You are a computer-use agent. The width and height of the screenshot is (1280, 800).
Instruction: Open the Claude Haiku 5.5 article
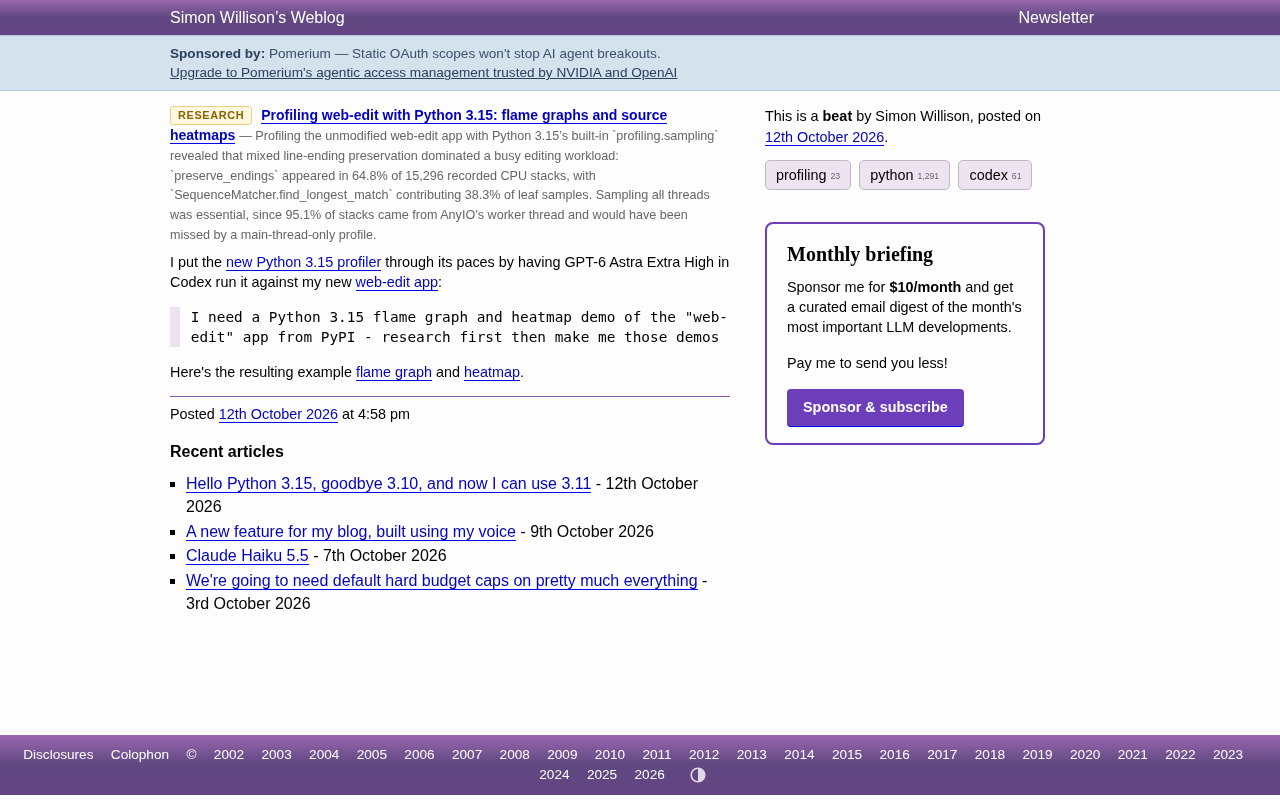tap(247, 556)
